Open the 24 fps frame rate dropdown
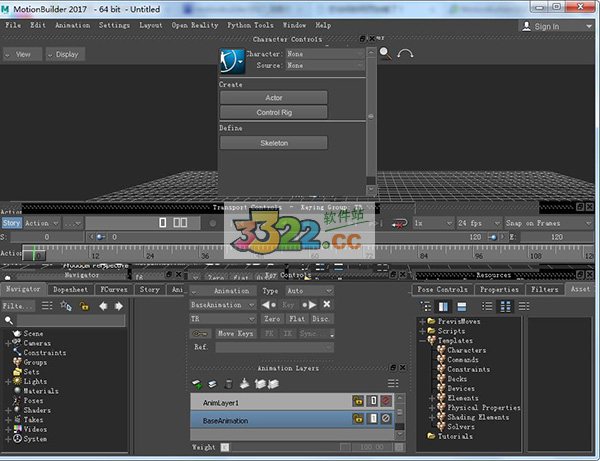Viewport: 600px width, 461px height. pos(478,223)
